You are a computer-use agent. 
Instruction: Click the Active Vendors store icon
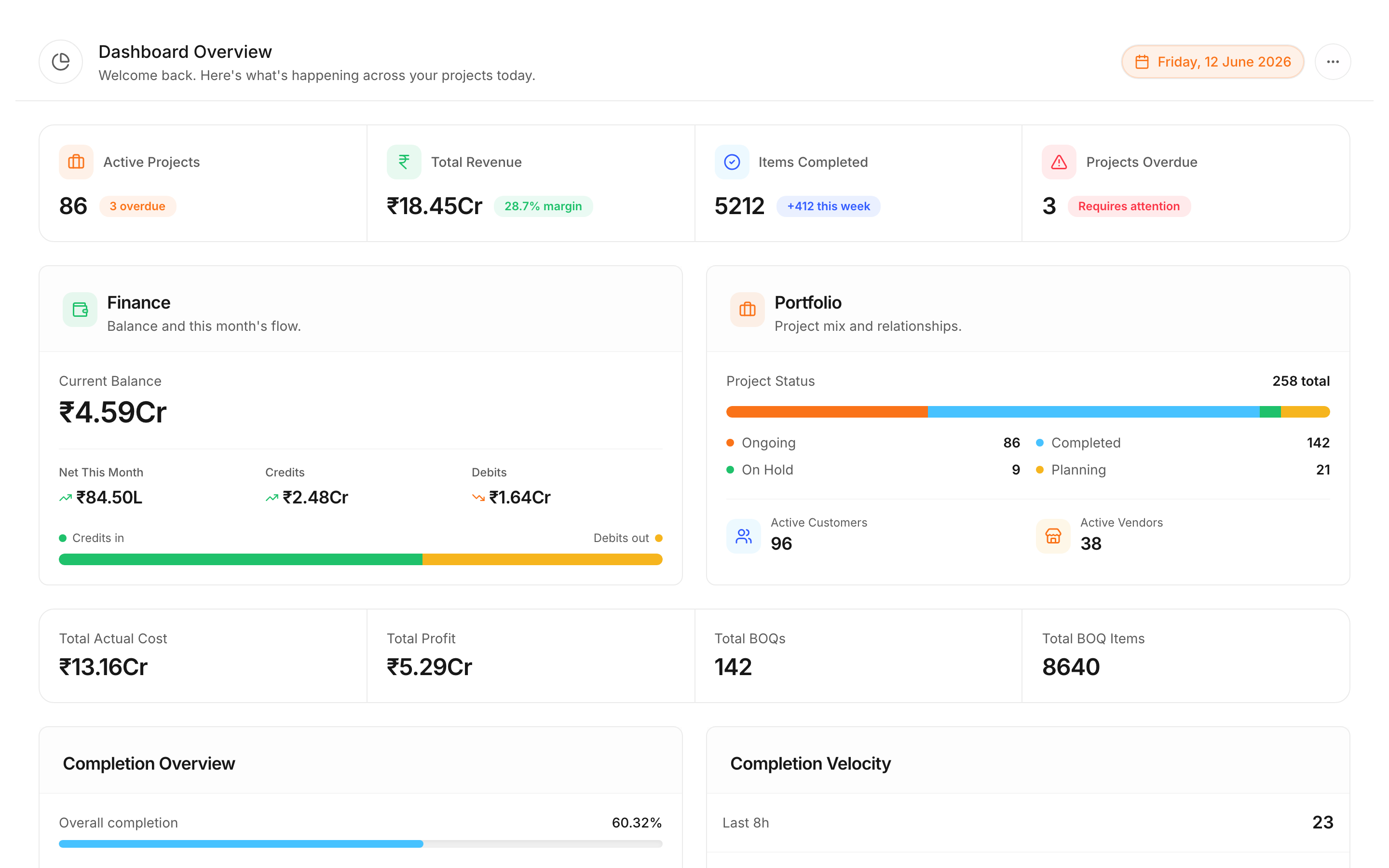pos(1053,536)
